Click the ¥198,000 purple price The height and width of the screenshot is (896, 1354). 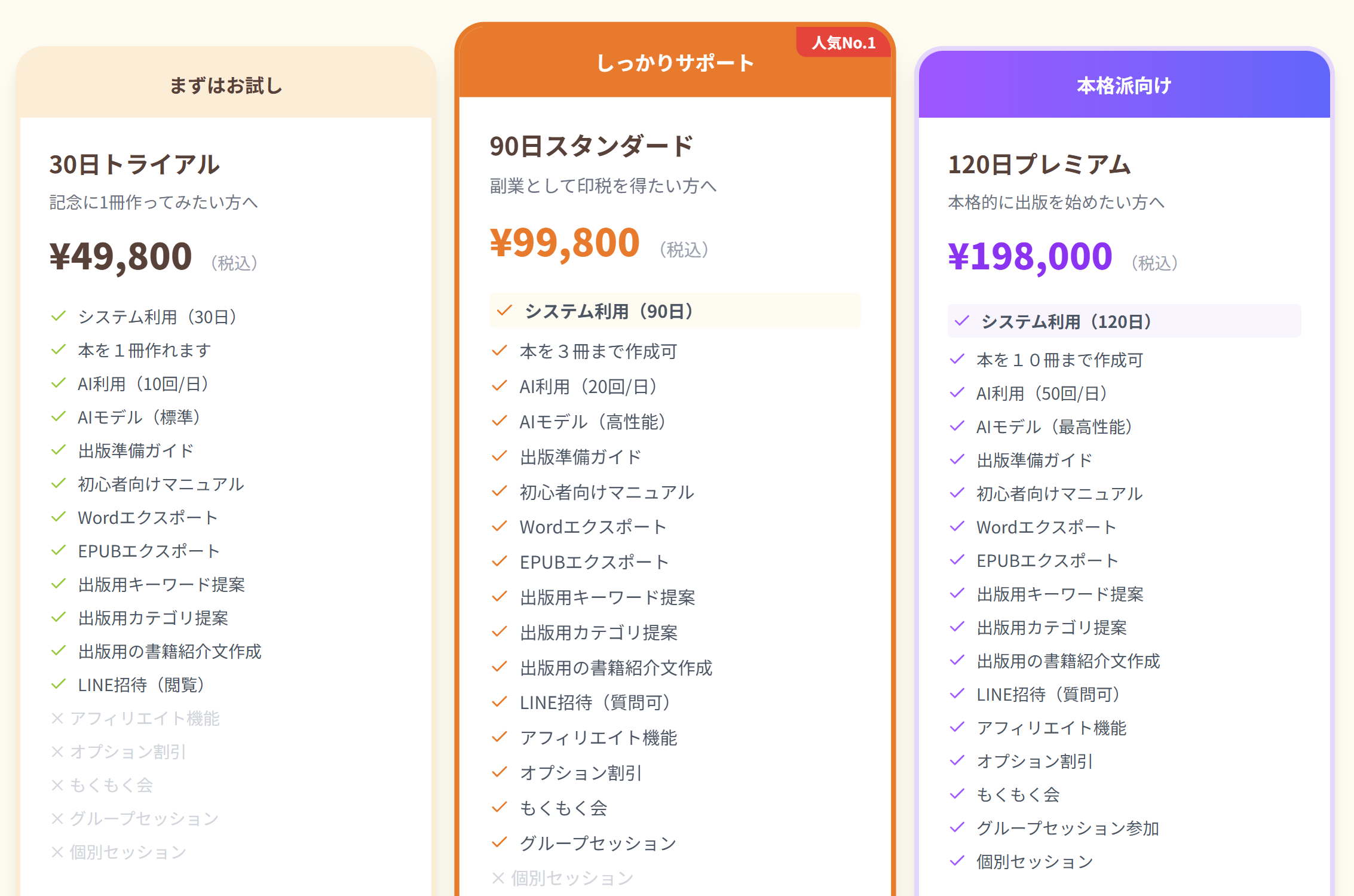(1030, 257)
